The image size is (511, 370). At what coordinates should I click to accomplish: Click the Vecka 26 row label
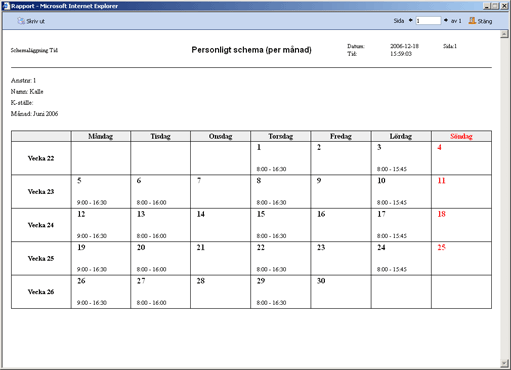point(41,292)
